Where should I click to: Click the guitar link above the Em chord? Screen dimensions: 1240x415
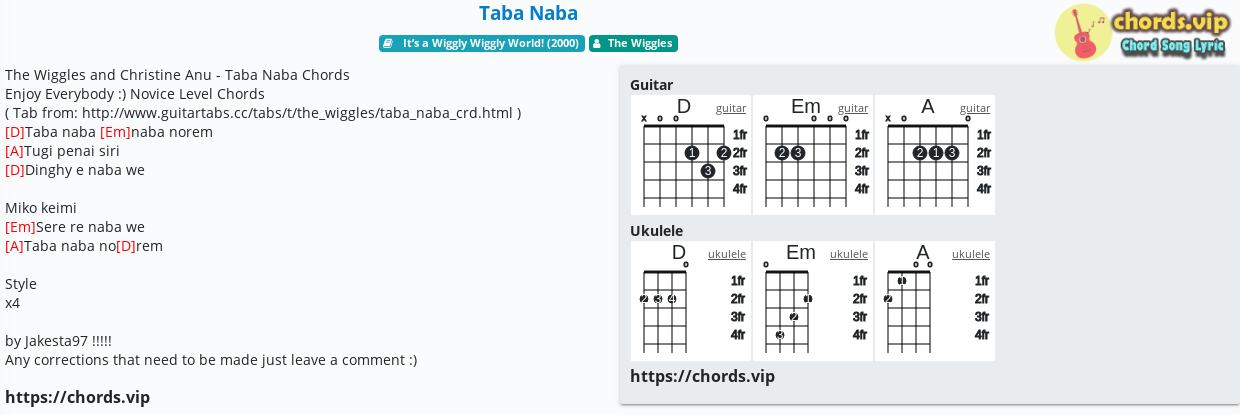click(x=853, y=108)
